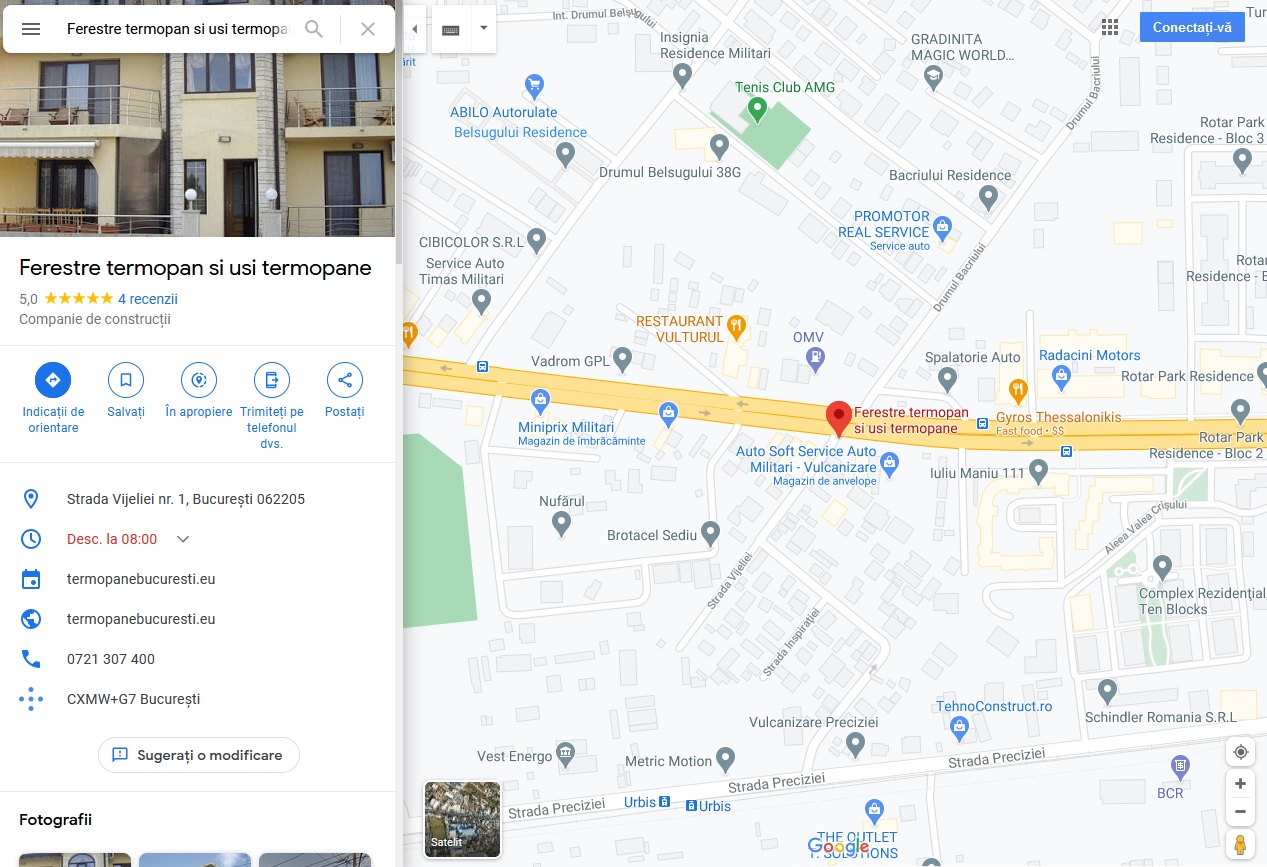Share the place with Postați icon
This screenshot has width=1267, height=867.
click(345, 380)
